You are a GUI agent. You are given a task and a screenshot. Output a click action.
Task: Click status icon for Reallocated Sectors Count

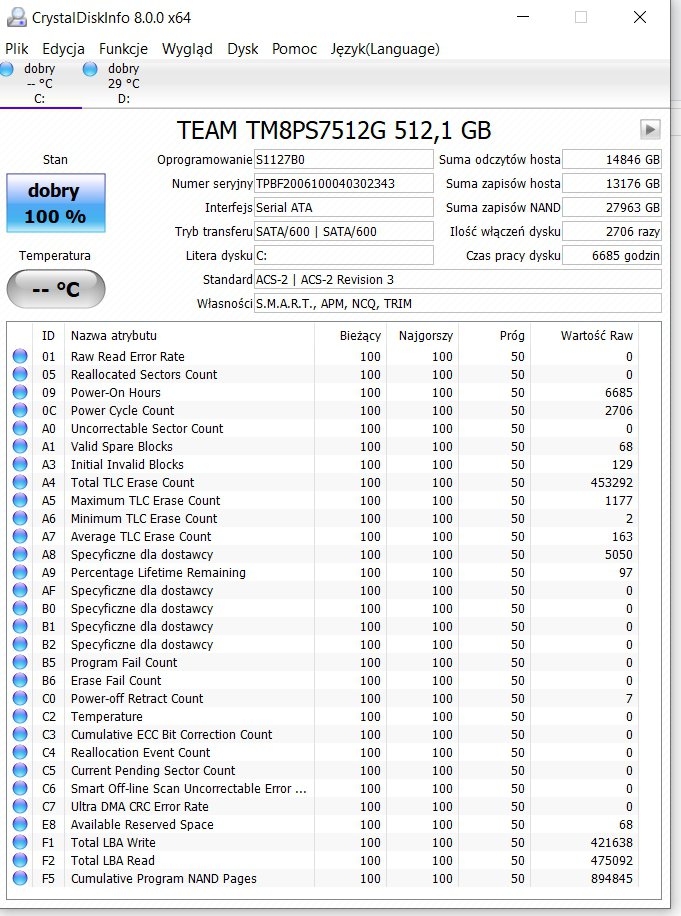pyautogui.click(x=20, y=374)
